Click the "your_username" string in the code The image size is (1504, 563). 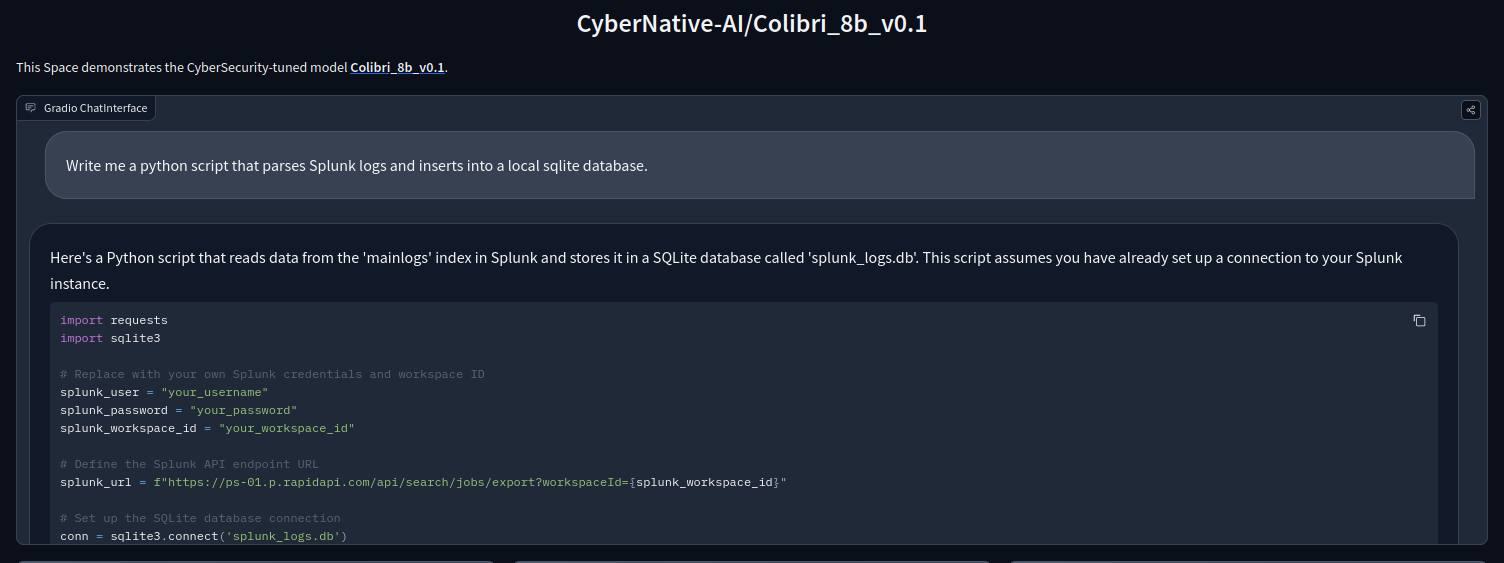point(214,393)
